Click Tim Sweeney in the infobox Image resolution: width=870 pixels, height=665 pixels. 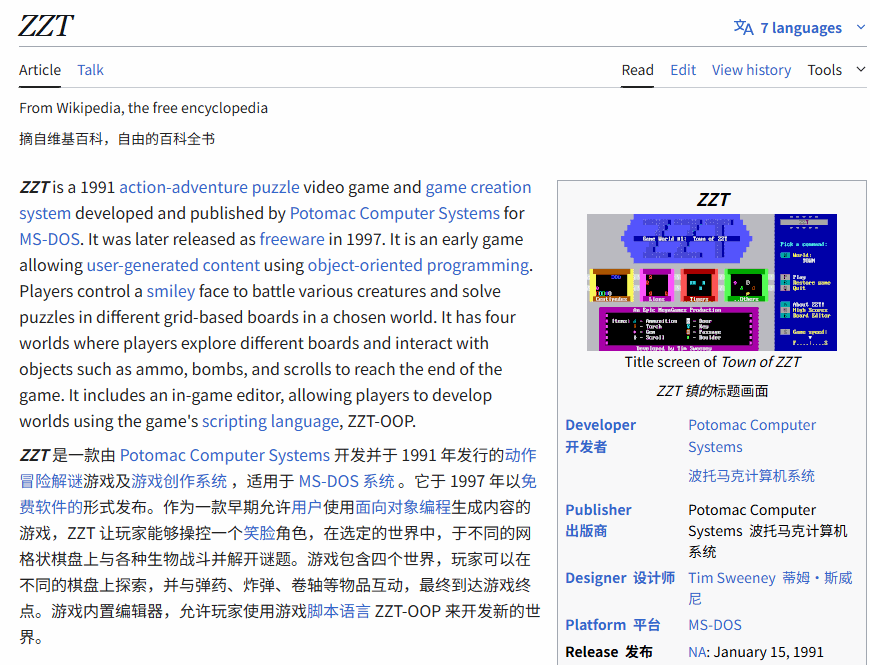click(732, 578)
